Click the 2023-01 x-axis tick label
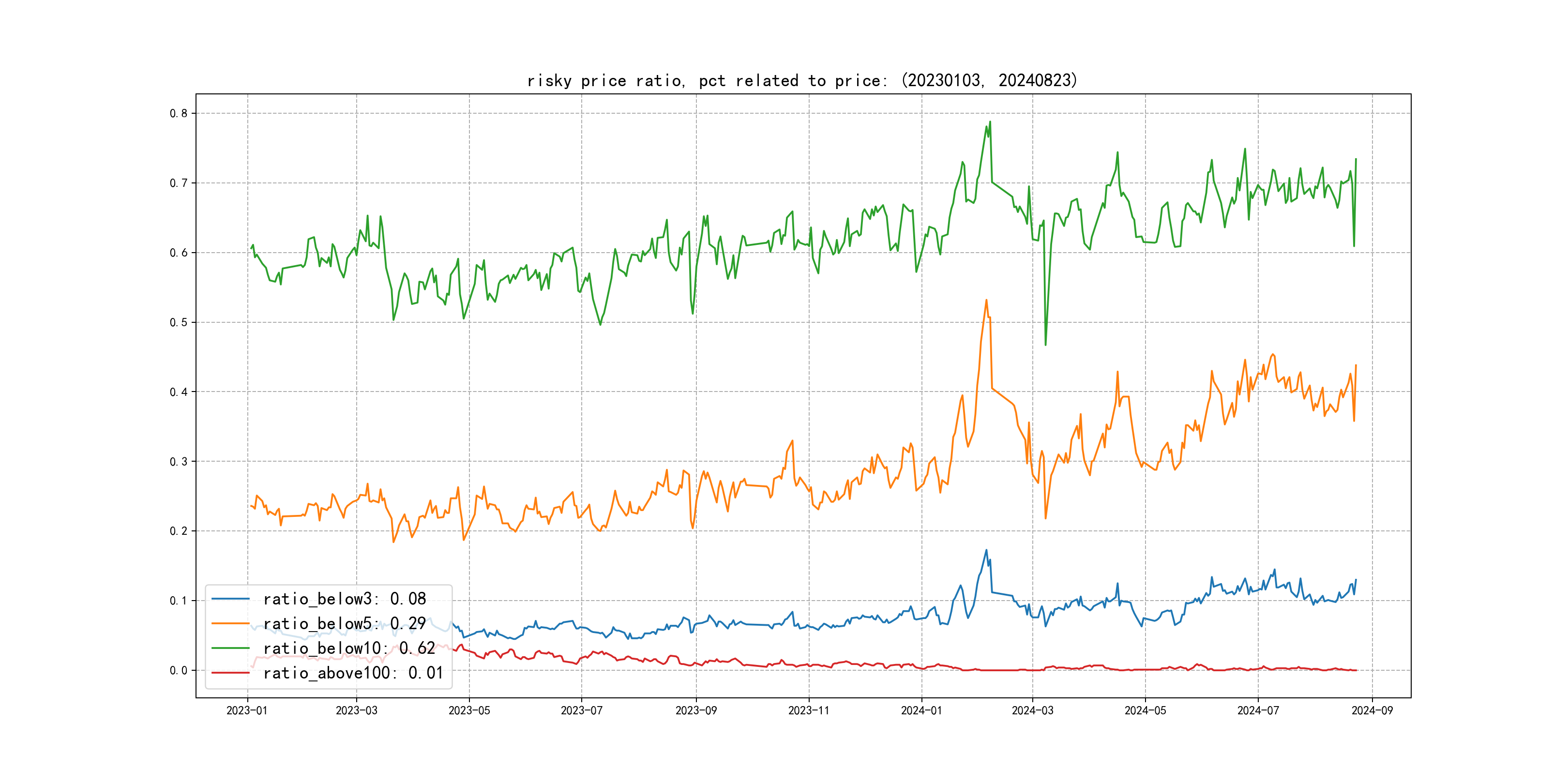 [x=247, y=710]
